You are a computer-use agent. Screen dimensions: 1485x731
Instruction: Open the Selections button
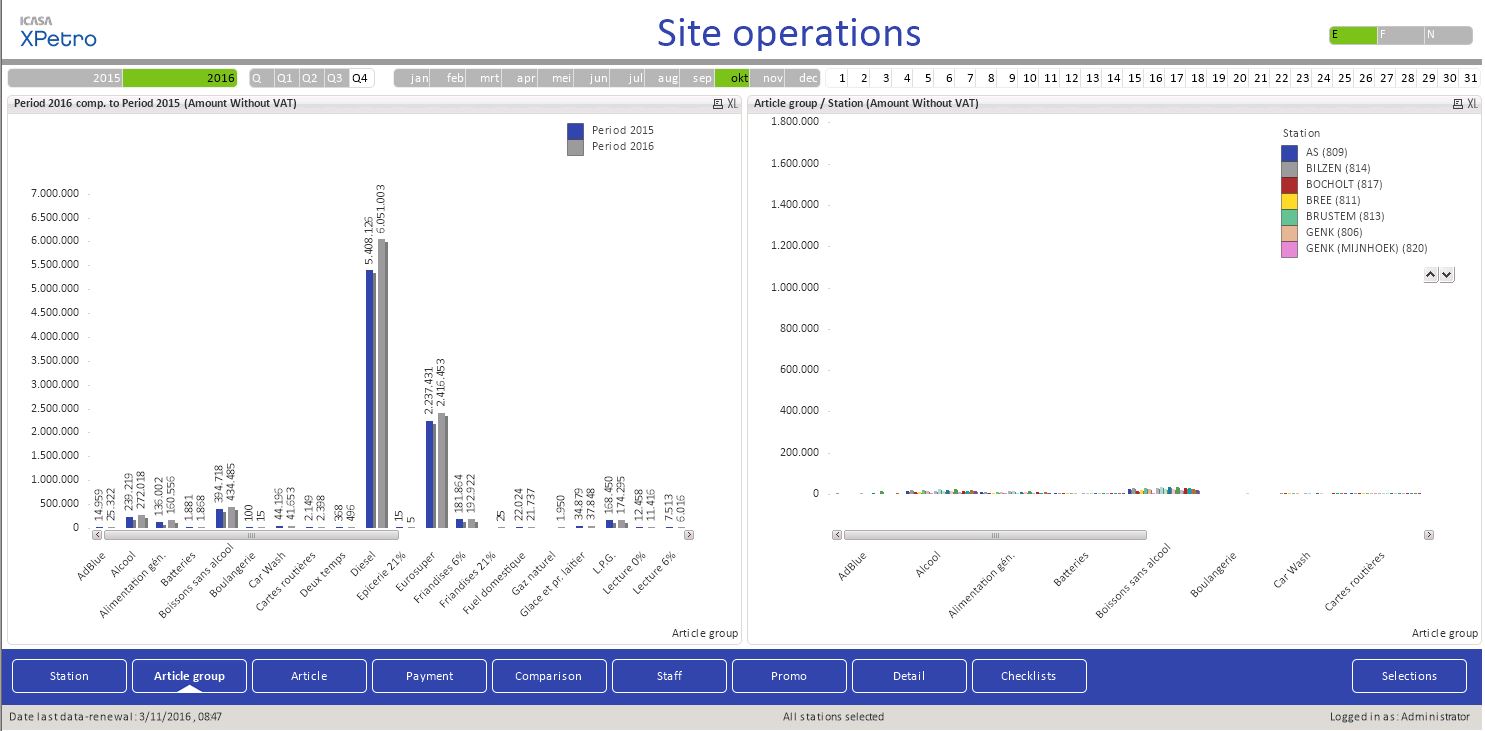(1409, 676)
